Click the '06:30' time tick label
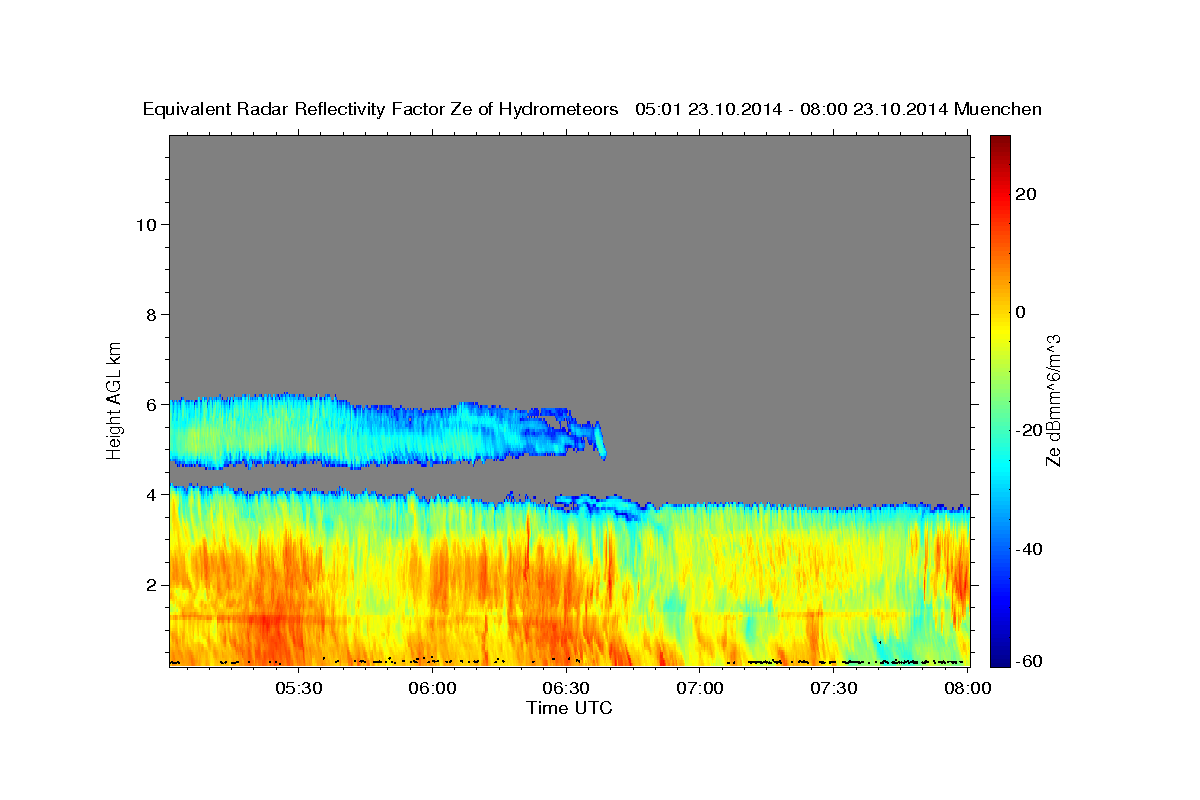The width and height of the screenshot is (1200, 800). (x=566, y=688)
